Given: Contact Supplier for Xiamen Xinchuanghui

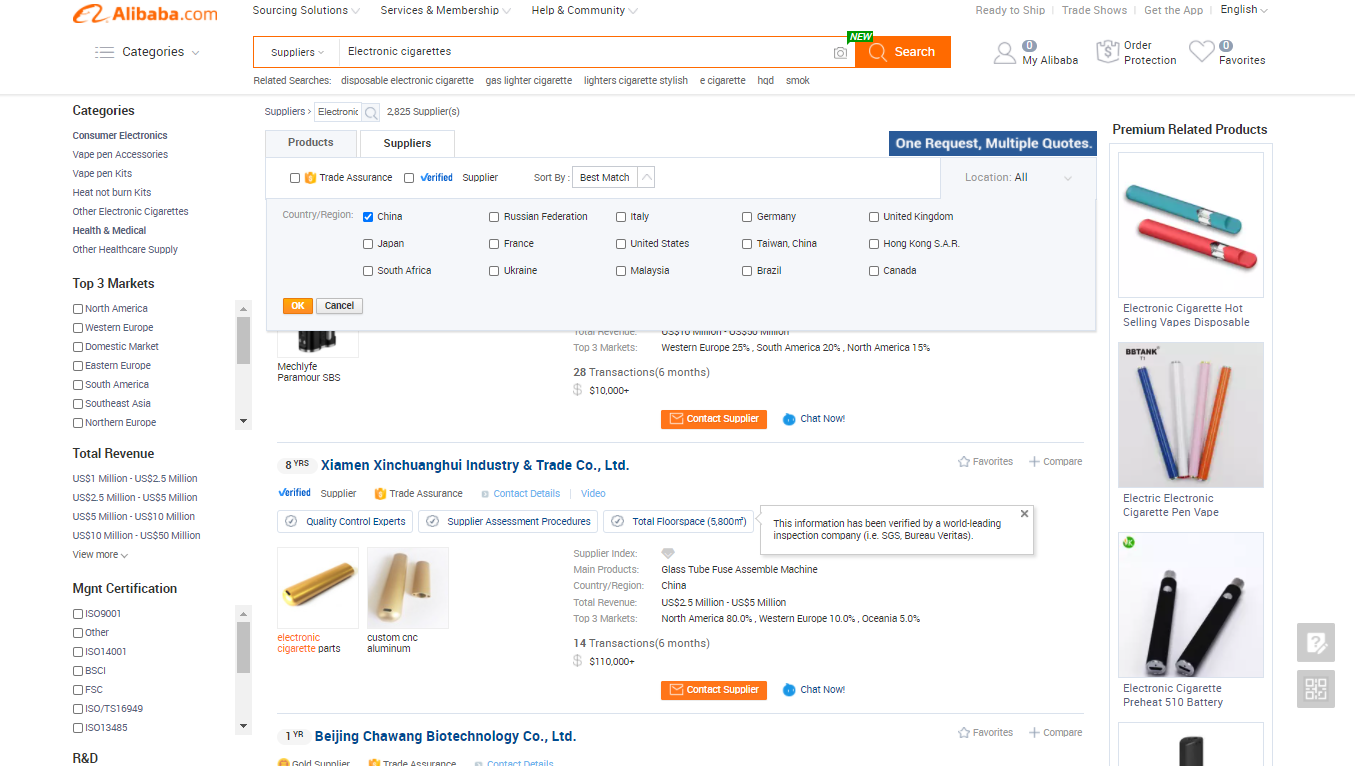Looking at the screenshot, I should tap(714, 690).
